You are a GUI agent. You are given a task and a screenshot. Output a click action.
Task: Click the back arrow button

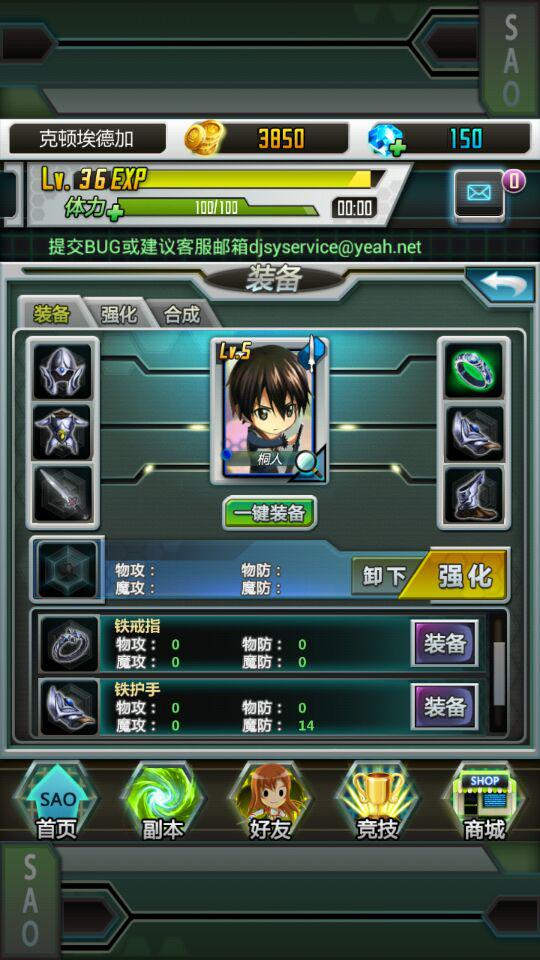500,285
